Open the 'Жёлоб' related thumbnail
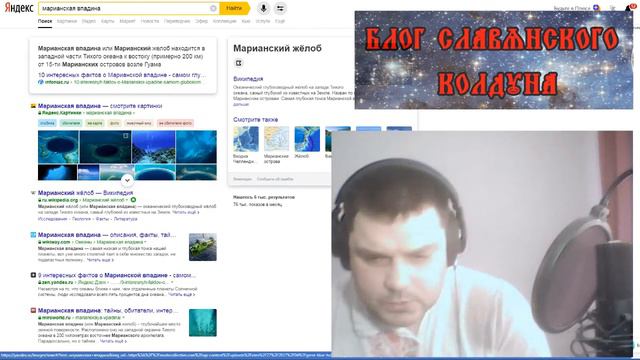The width and height of the screenshot is (640, 360). [x=307, y=139]
